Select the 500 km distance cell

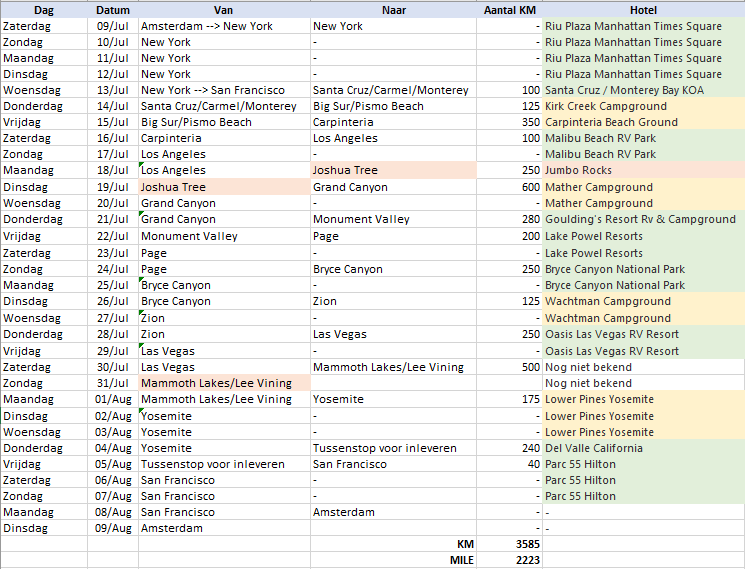tap(509, 367)
